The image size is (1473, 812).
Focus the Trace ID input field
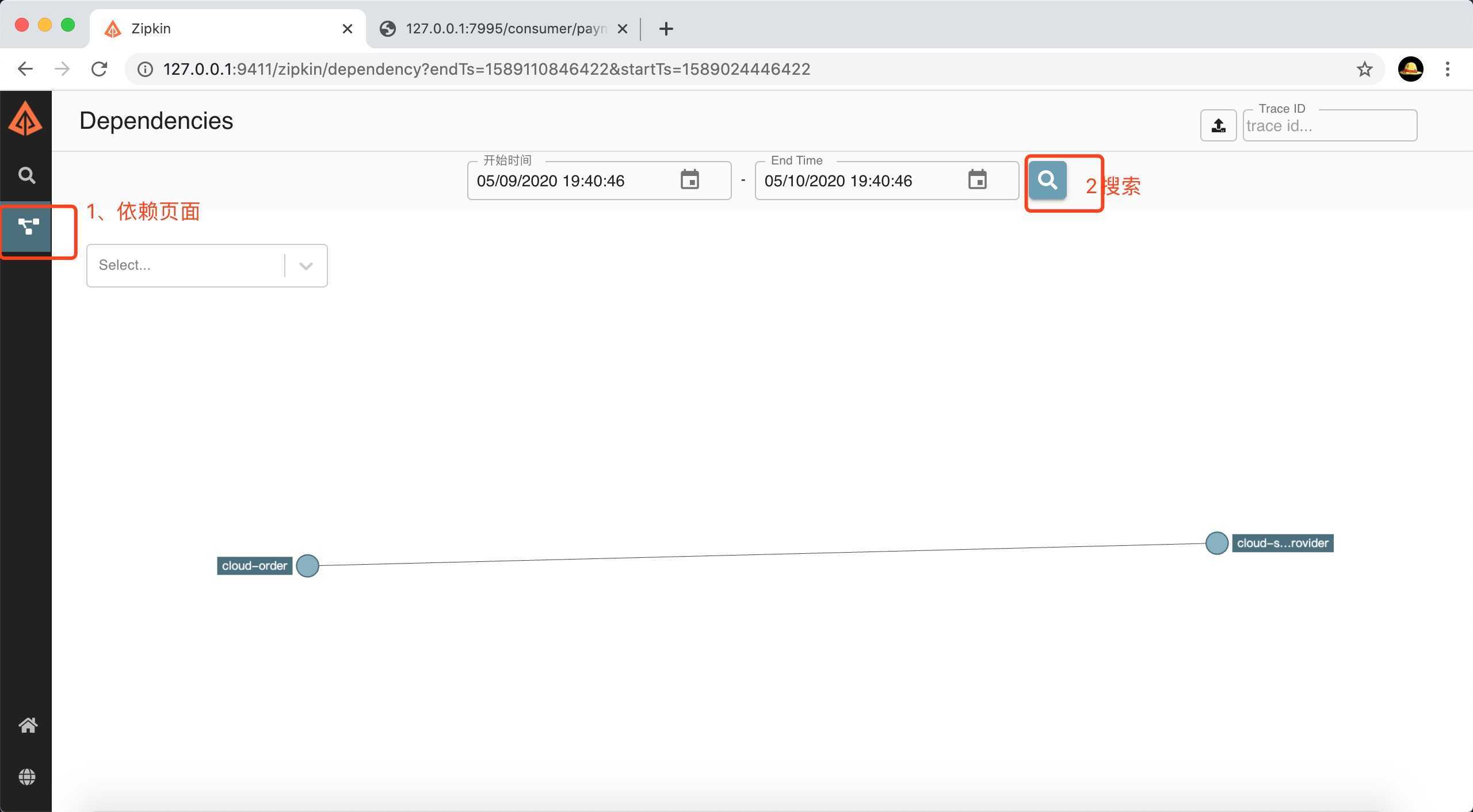pyautogui.click(x=1330, y=125)
